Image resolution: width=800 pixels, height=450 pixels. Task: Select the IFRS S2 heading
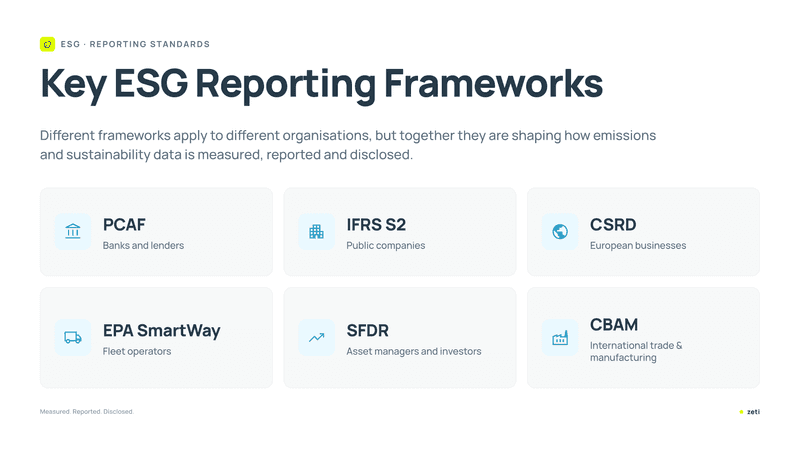[376, 224]
